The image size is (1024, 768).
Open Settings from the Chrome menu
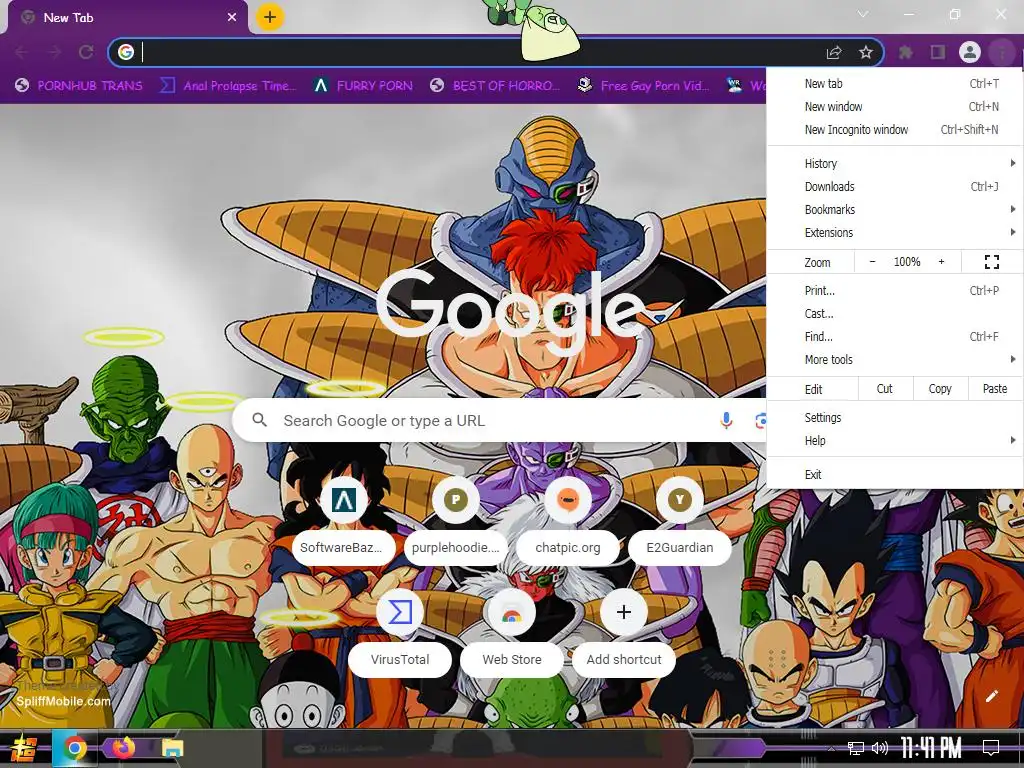click(895, 417)
